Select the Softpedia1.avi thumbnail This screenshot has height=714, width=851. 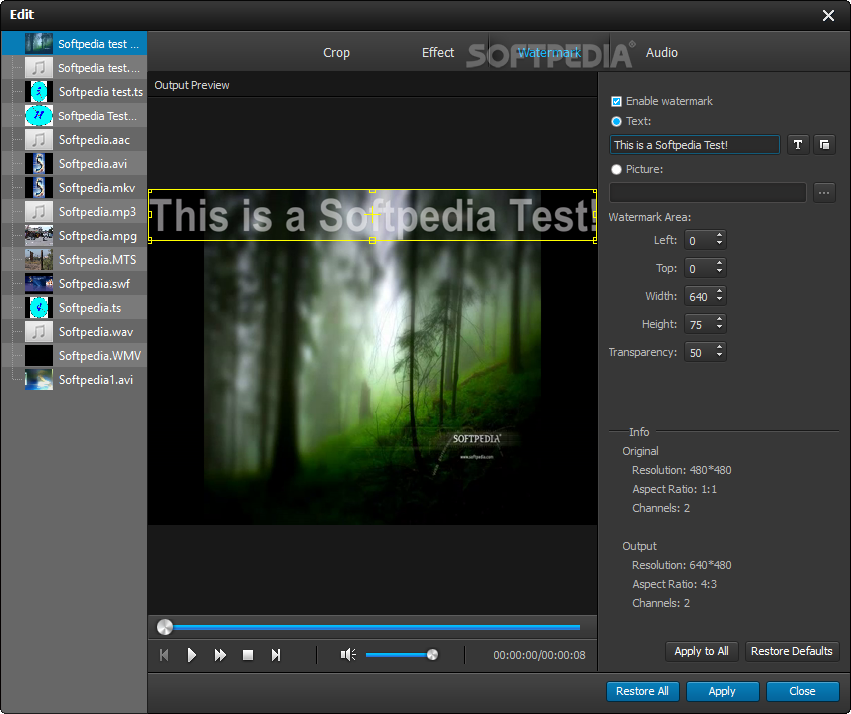(39, 379)
